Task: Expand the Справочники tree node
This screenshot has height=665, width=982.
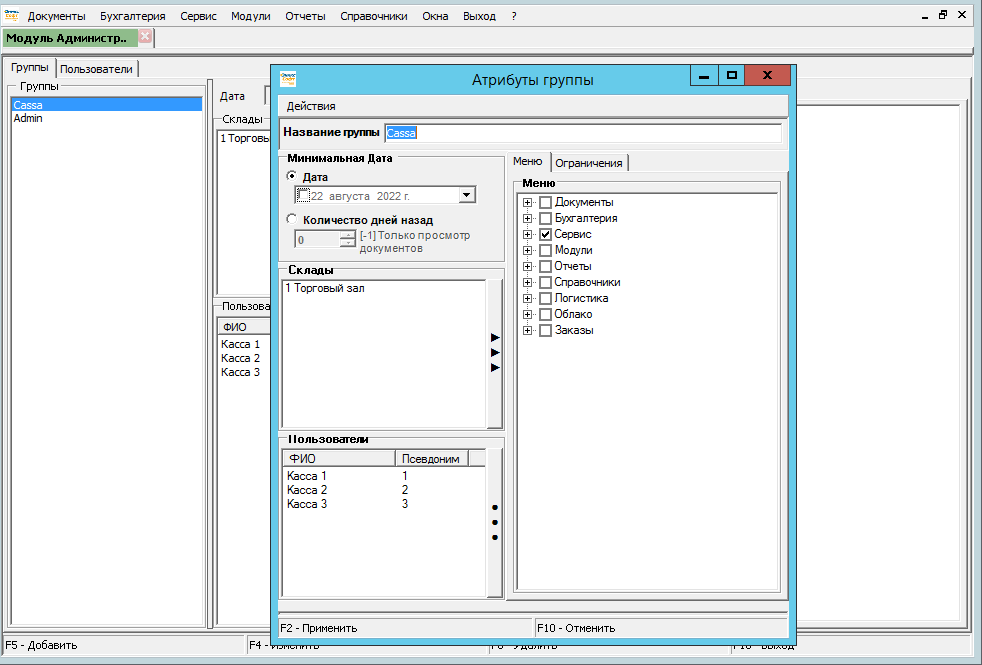Action: [x=526, y=282]
